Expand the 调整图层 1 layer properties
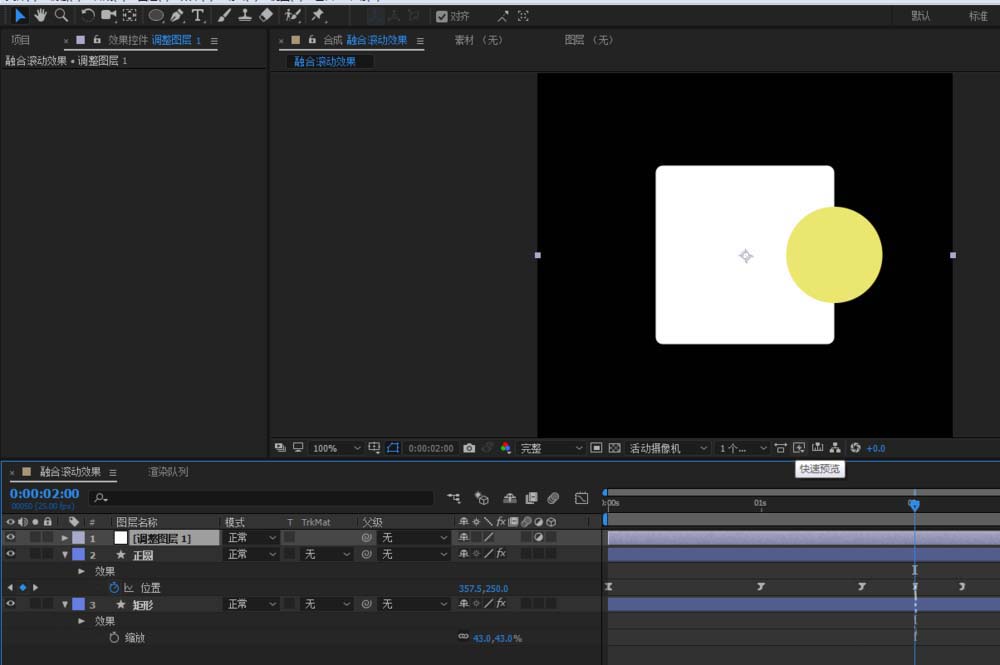Image resolution: width=1000 pixels, height=665 pixels. 65,538
